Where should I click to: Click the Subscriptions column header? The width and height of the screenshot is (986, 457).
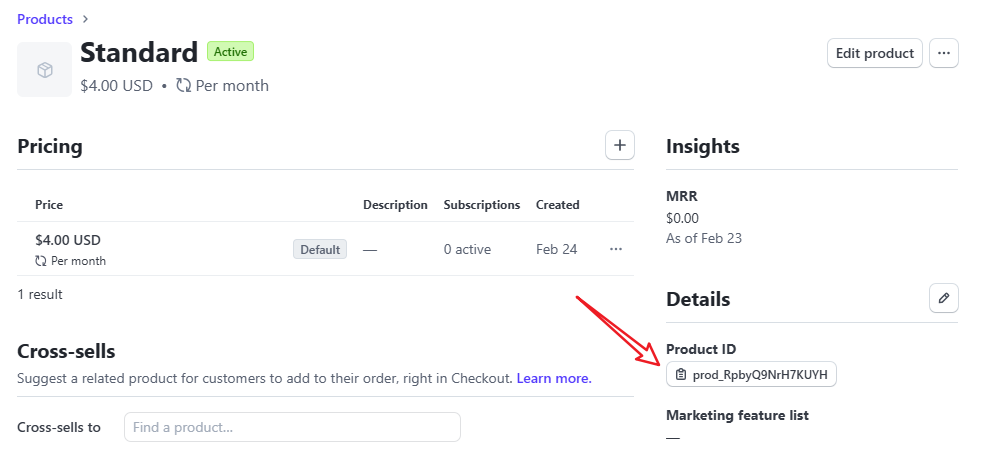[x=482, y=205]
